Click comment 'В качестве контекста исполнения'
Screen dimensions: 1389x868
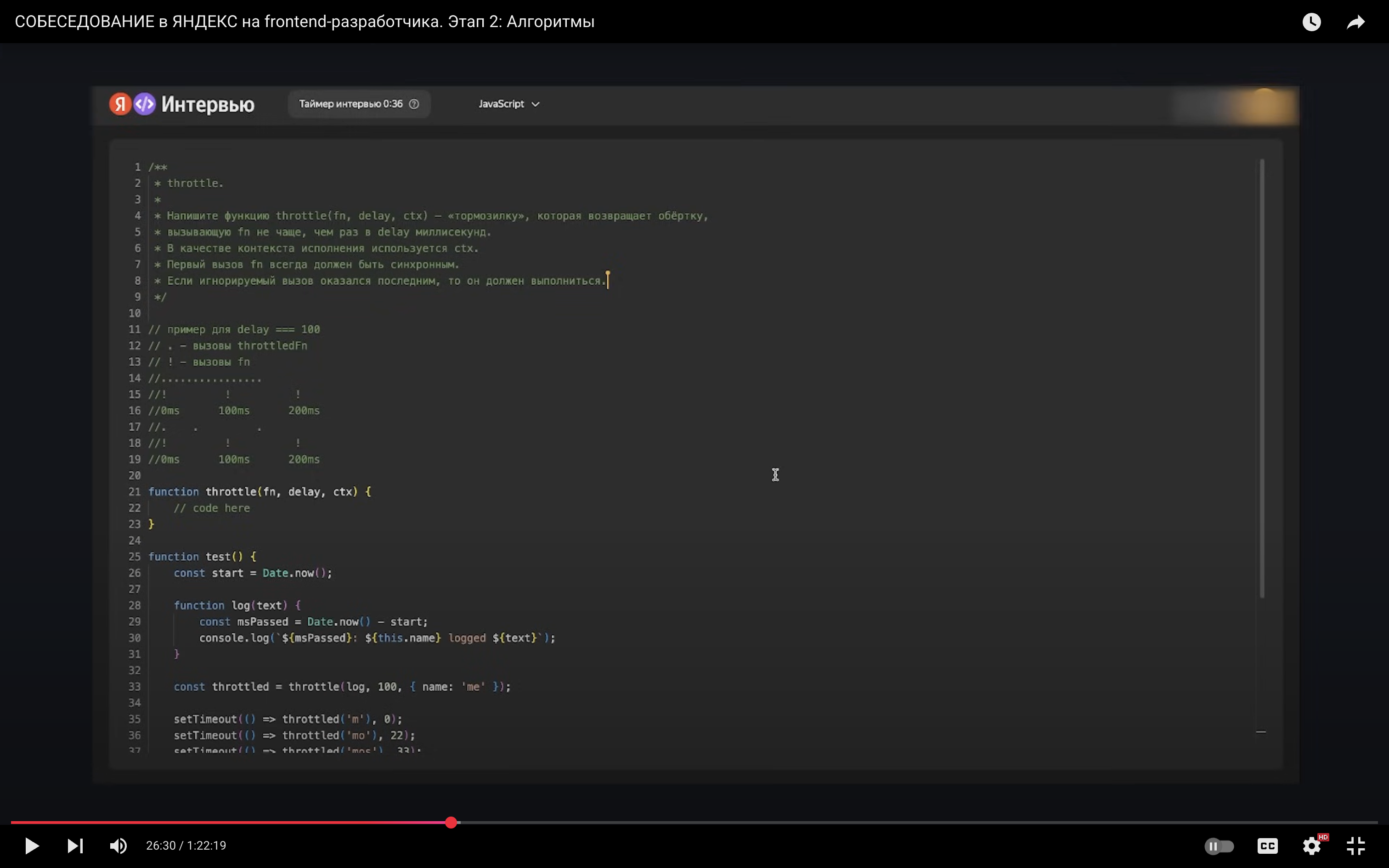(316, 248)
